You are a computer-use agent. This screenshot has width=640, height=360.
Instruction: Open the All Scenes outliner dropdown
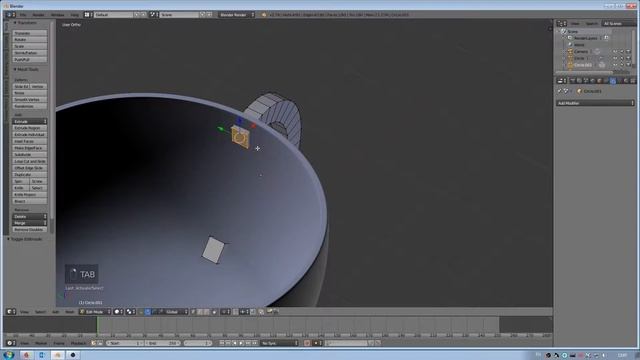point(618,24)
